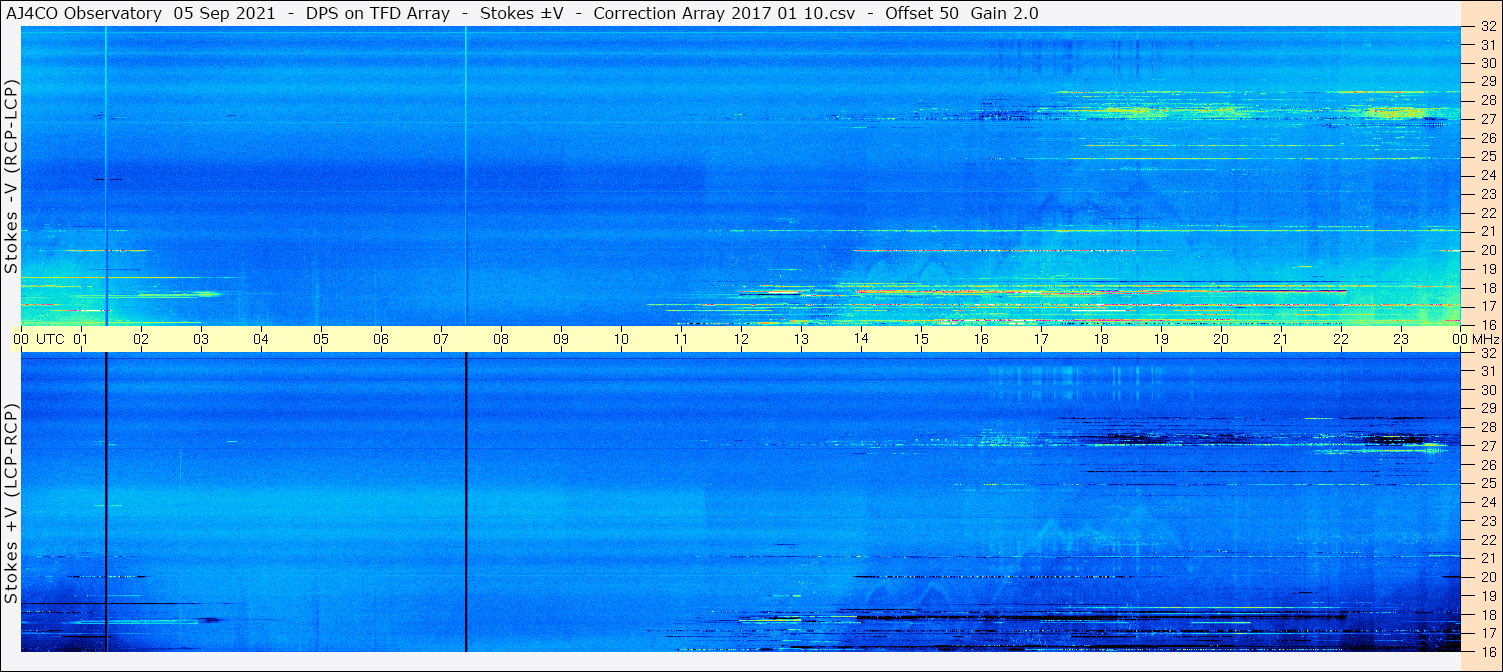Click the 32 MHz label in the Stokes +V panel
Viewport: 1503px width, 672px height.
tap(1488, 353)
